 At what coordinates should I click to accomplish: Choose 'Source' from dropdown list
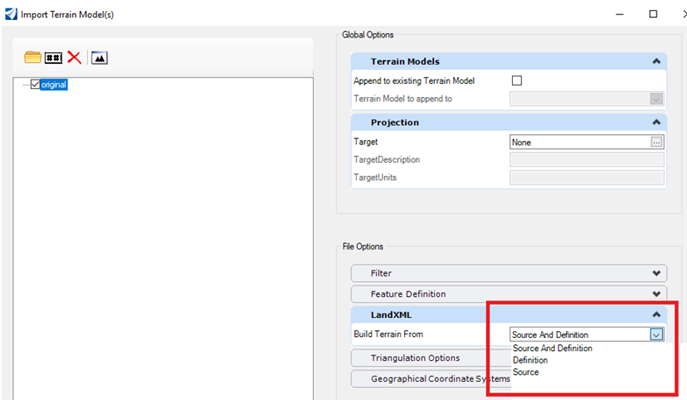point(526,372)
